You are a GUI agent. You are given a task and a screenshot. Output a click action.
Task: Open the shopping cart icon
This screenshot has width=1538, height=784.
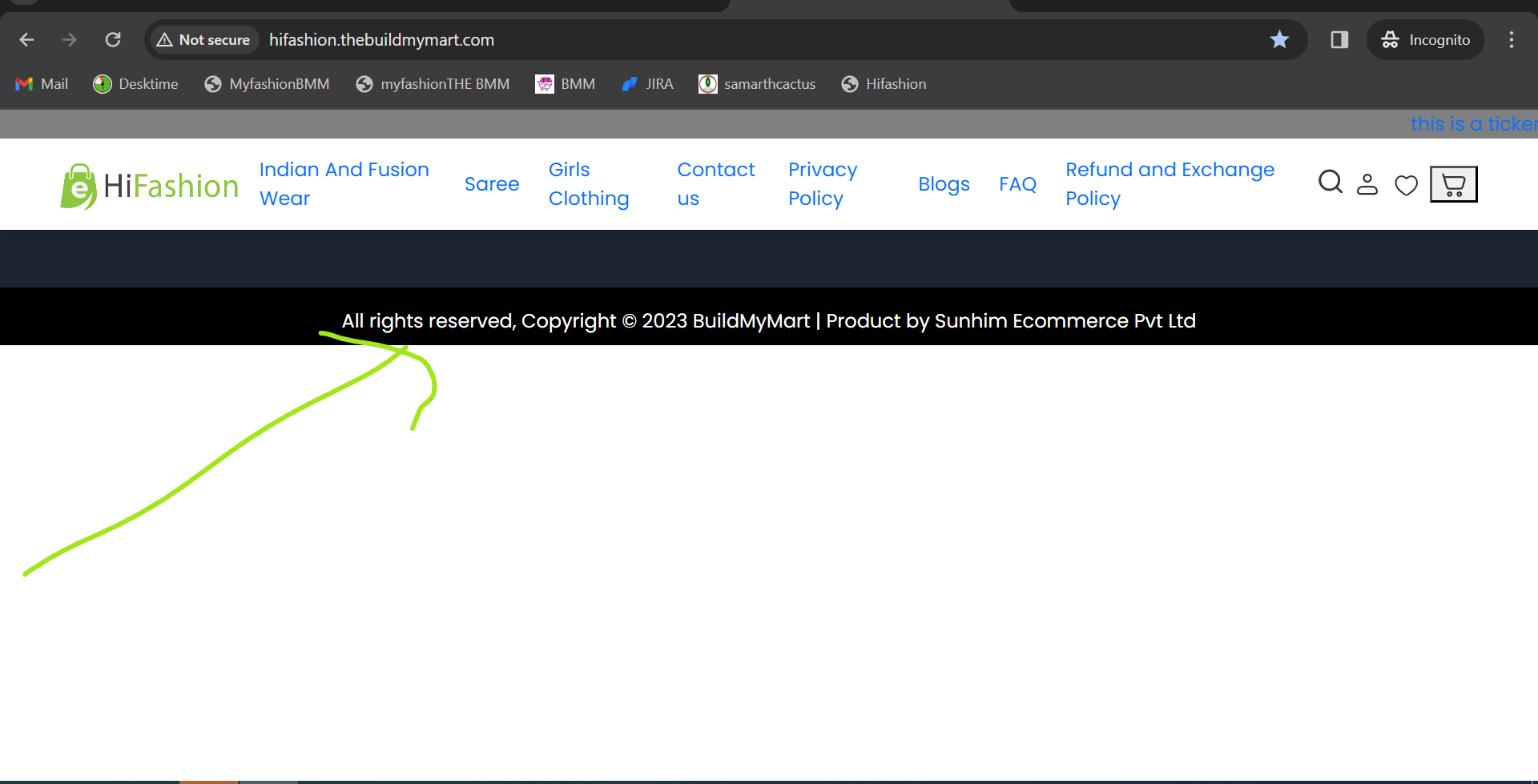[x=1453, y=184]
